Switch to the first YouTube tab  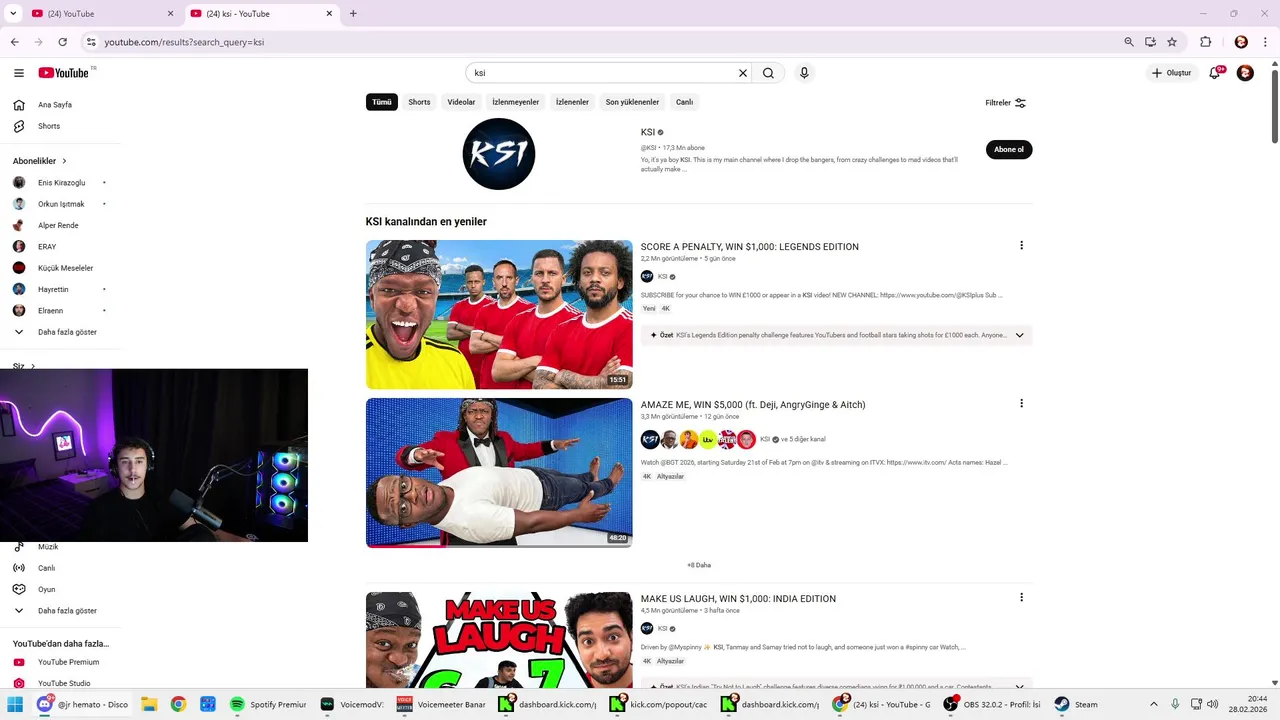pos(102,14)
